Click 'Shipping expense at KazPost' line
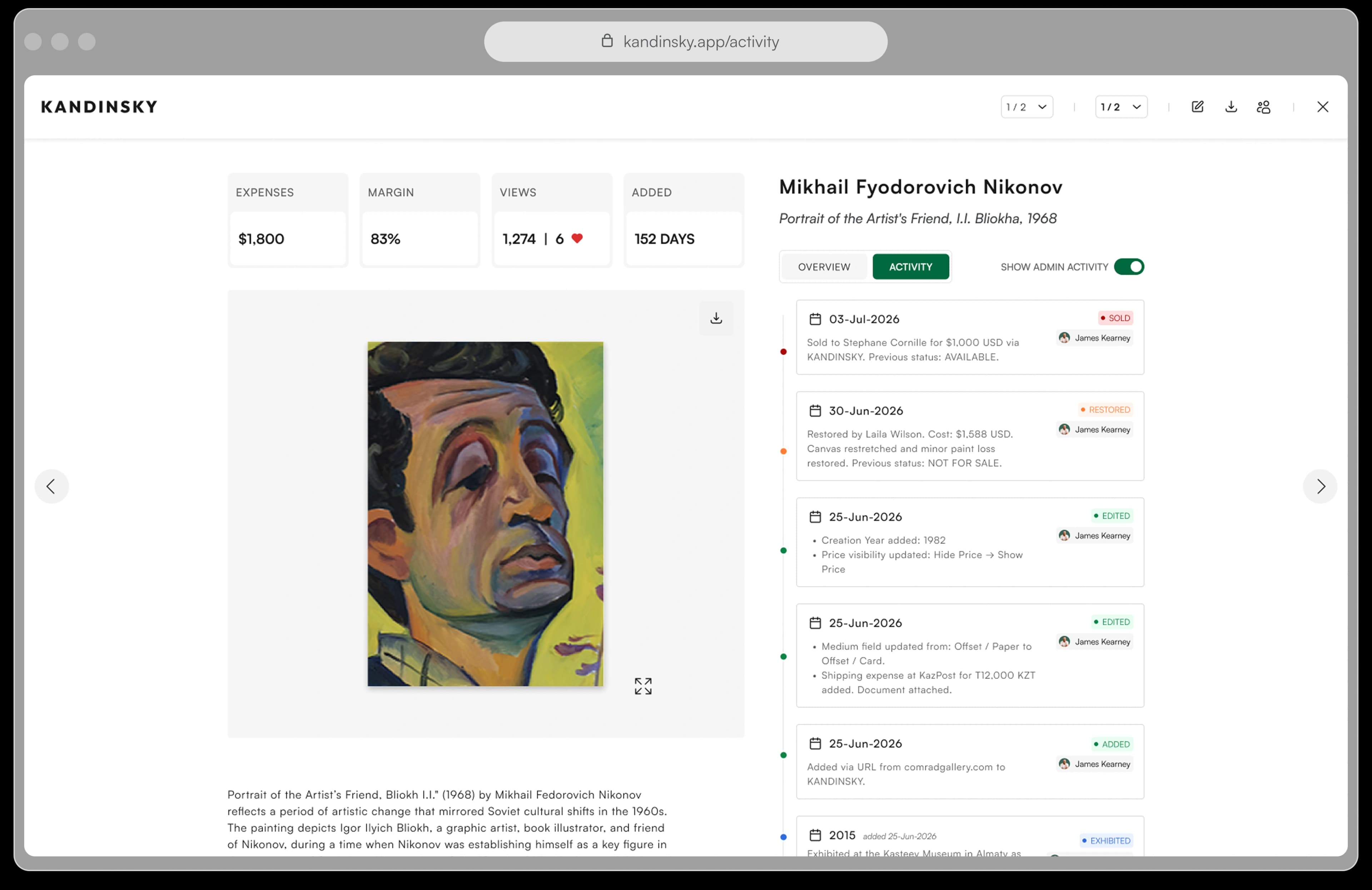Image resolution: width=1372 pixels, height=890 pixels. 928,682
